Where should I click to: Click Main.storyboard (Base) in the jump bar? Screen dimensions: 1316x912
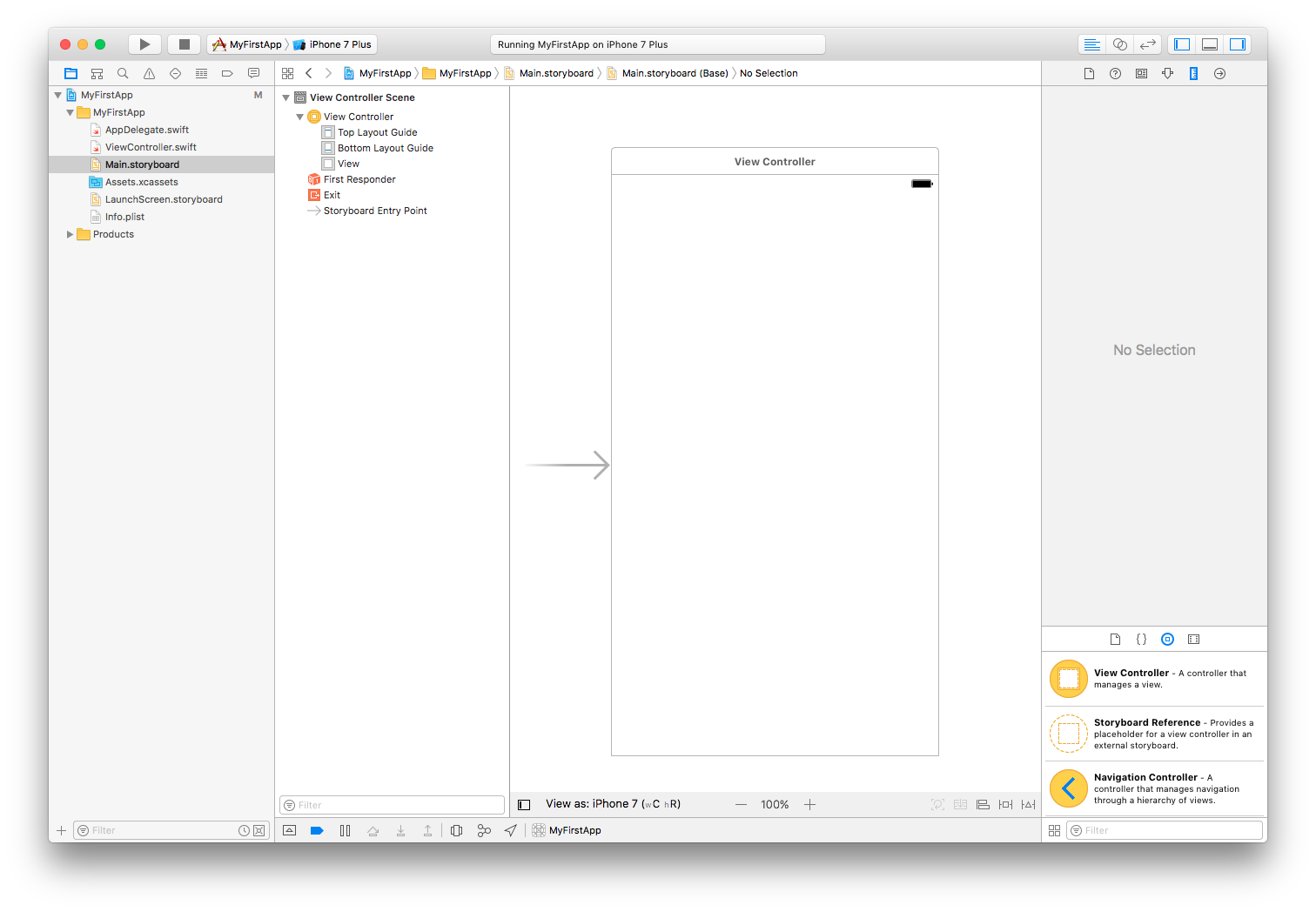pos(668,73)
